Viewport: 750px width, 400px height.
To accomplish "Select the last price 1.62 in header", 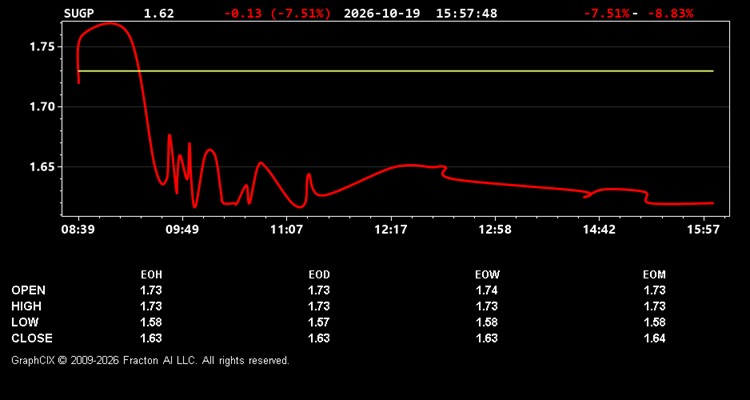I will coord(159,13).
